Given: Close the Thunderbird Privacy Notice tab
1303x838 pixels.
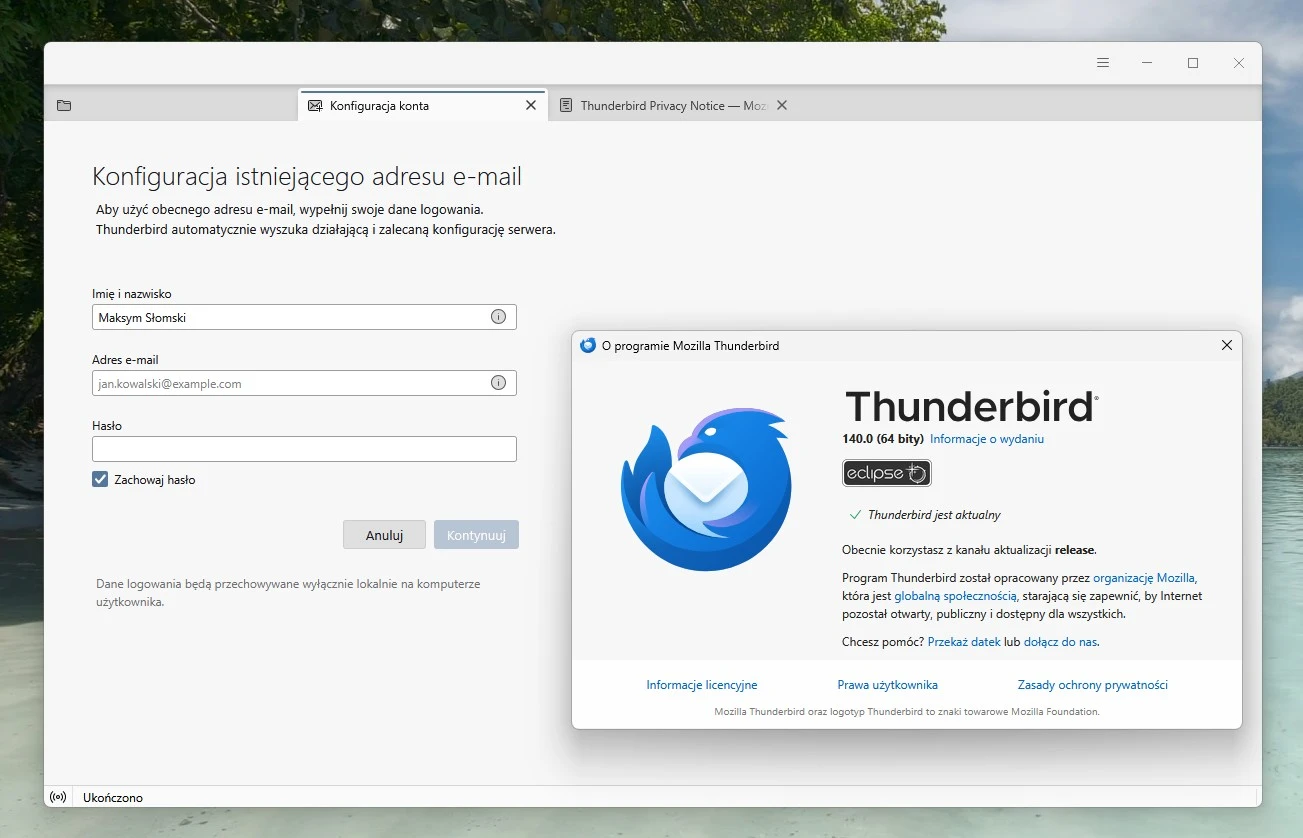Looking at the screenshot, I should click(782, 105).
